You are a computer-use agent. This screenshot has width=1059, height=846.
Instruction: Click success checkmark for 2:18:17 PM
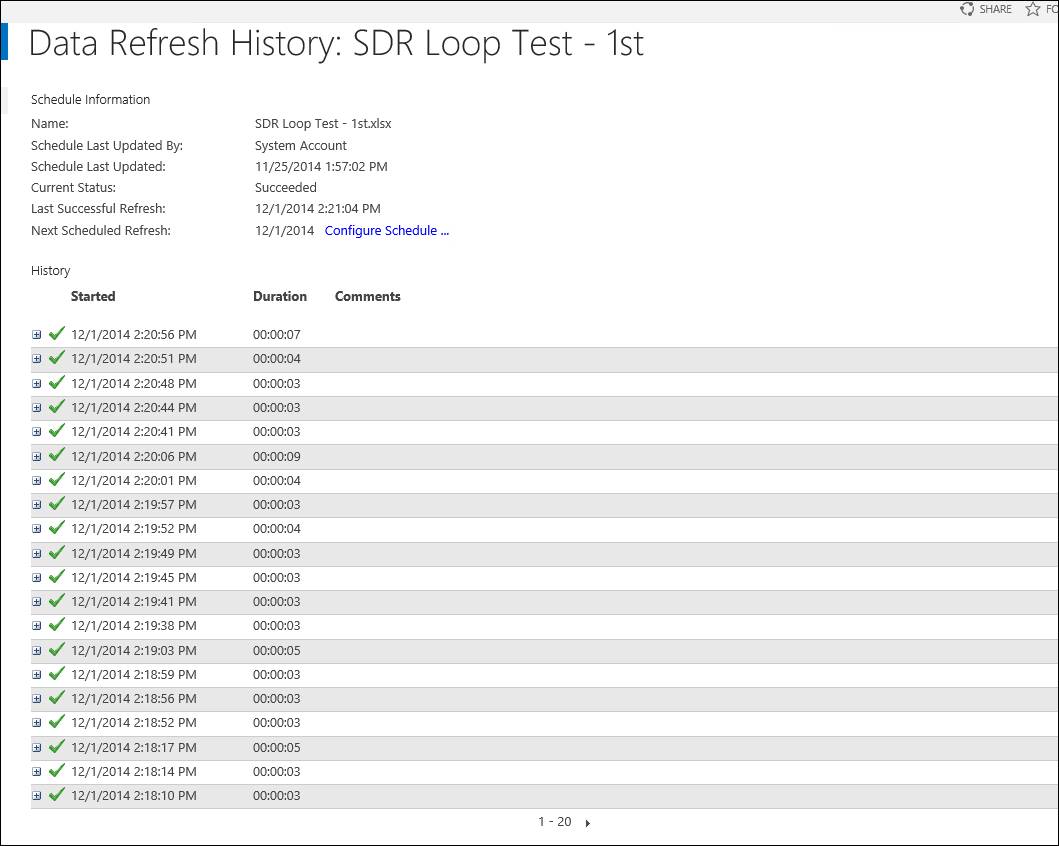coord(57,746)
